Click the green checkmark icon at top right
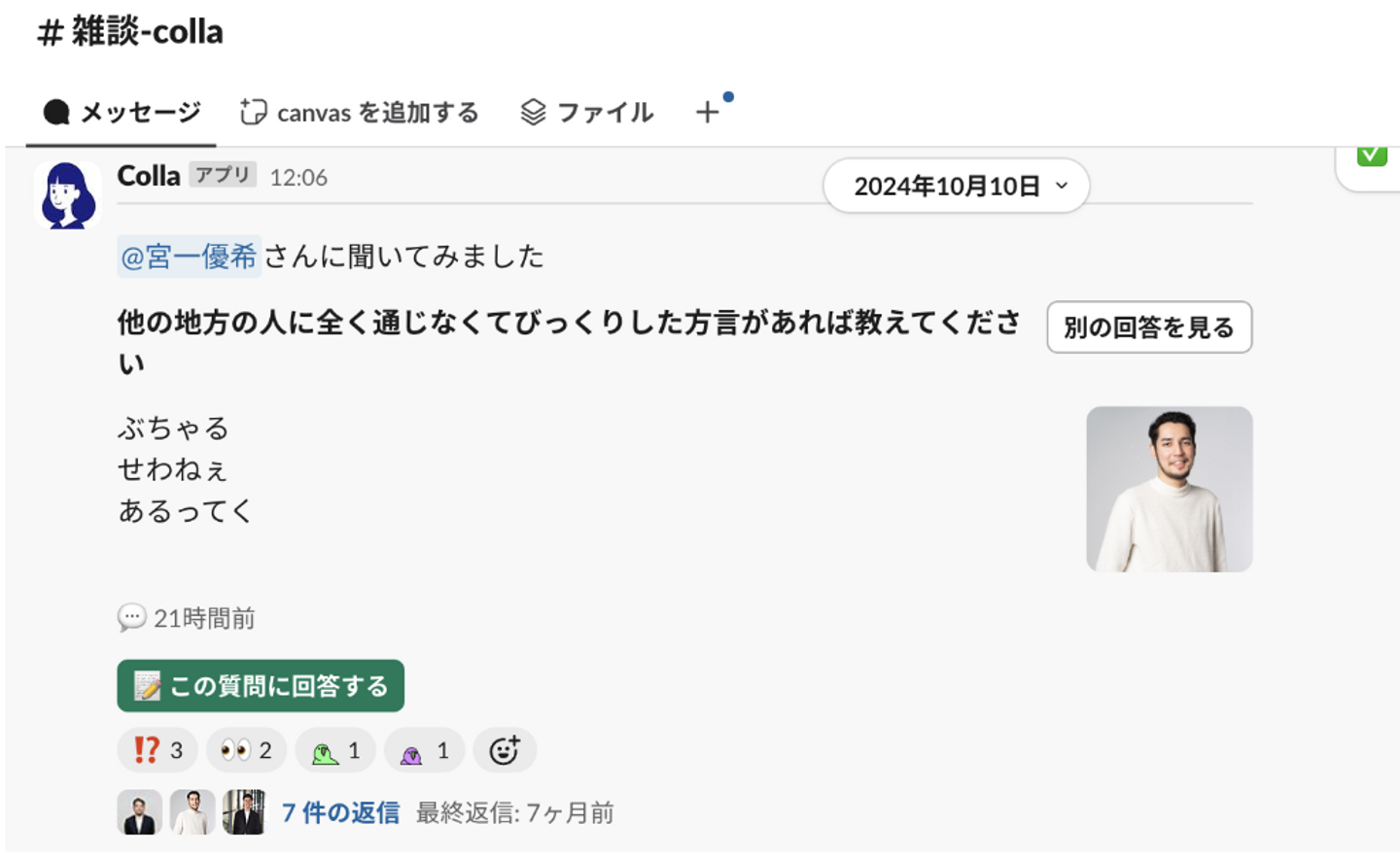The width and height of the screenshot is (1400, 858). (x=1372, y=155)
